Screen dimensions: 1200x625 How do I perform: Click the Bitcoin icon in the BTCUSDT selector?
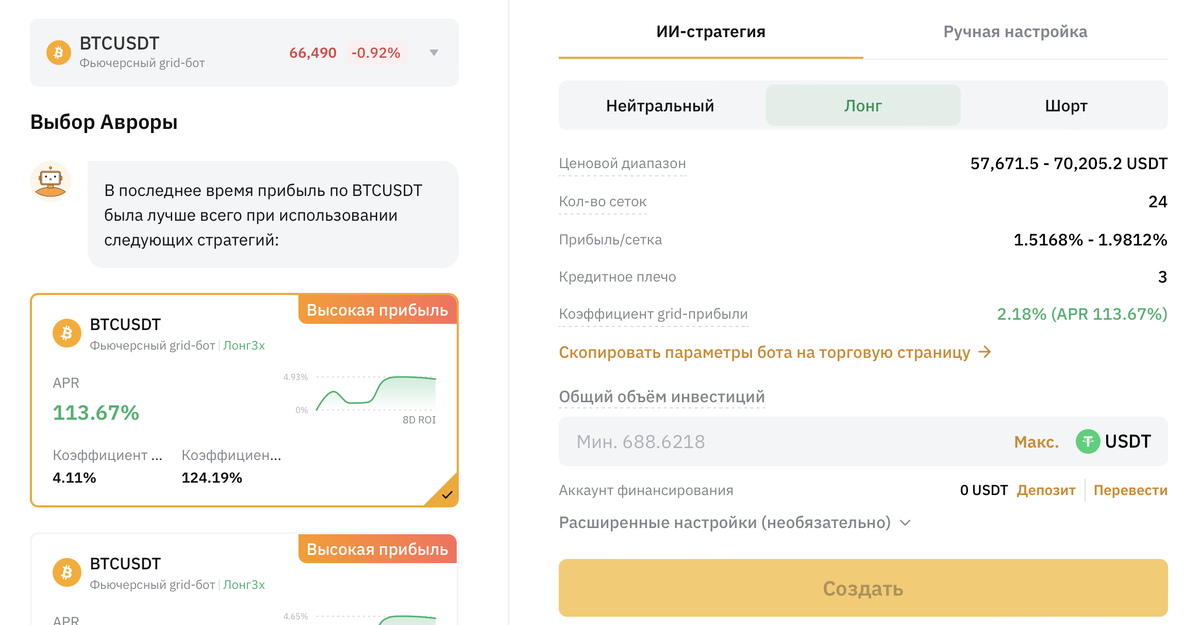(59, 53)
